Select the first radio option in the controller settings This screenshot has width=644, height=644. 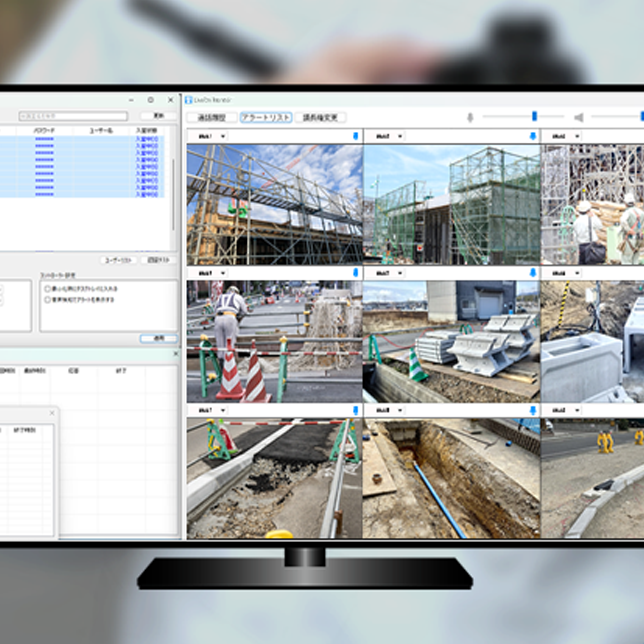pos(48,287)
